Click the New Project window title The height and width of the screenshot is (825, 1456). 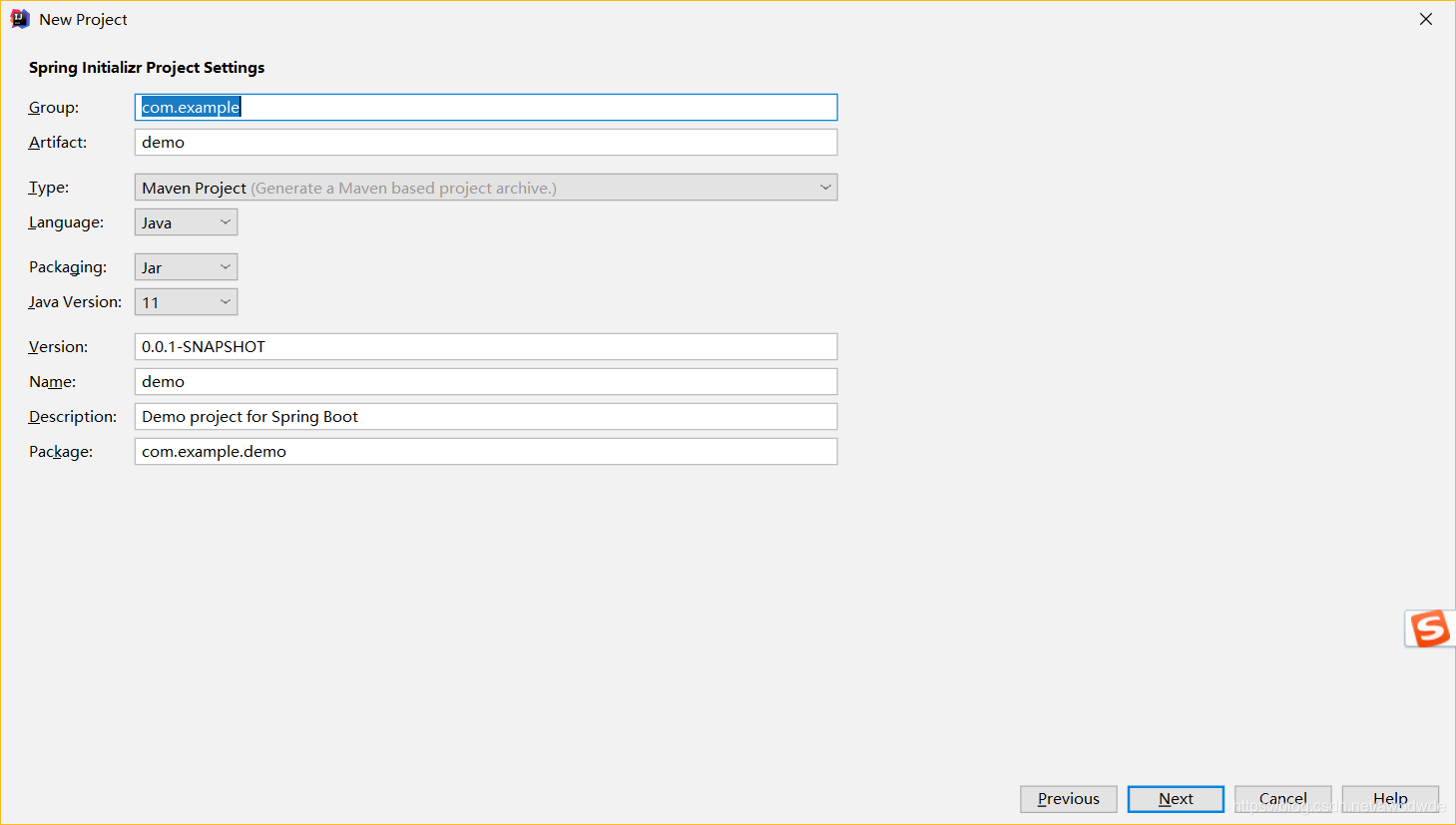pos(83,20)
